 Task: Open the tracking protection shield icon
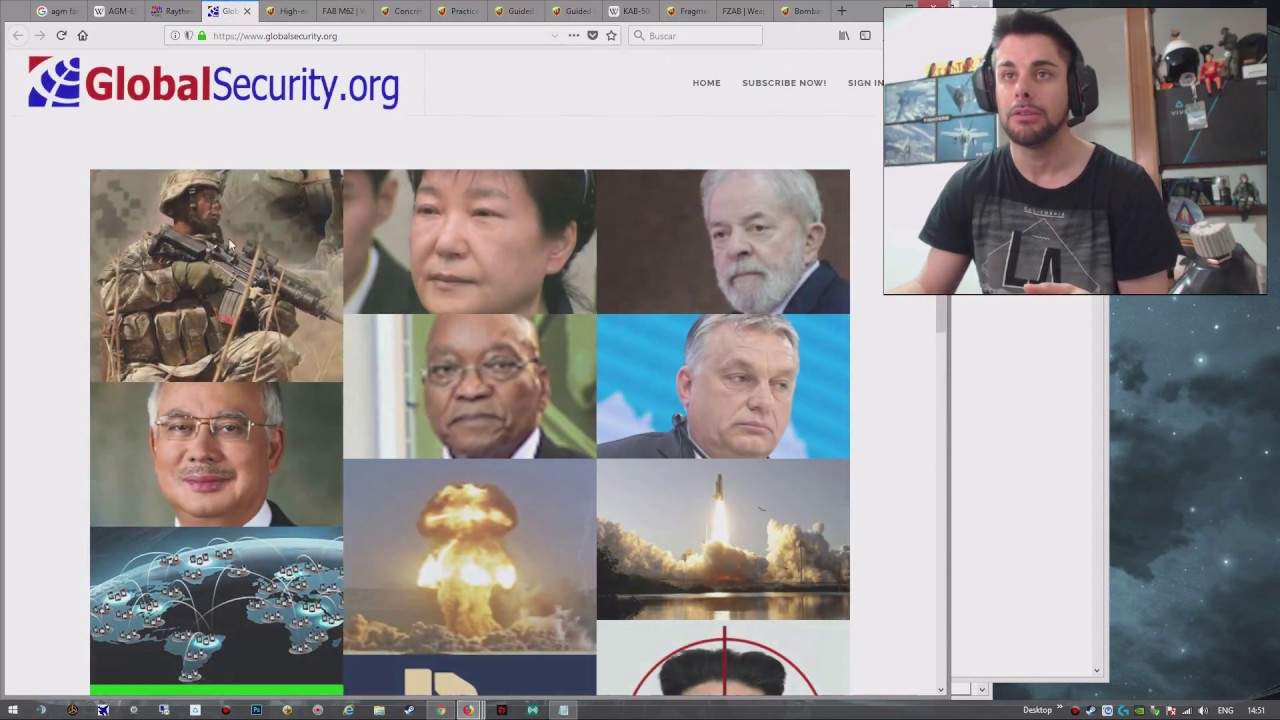pyautogui.click(x=188, y=36)
